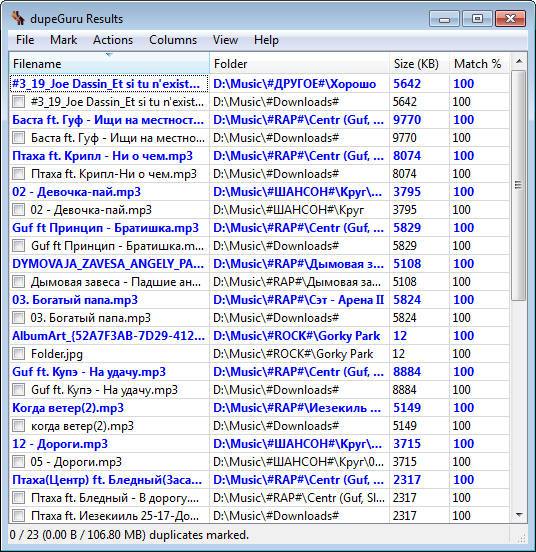Open the Help menu
This screenshot has height=552, width=536.
266,40
